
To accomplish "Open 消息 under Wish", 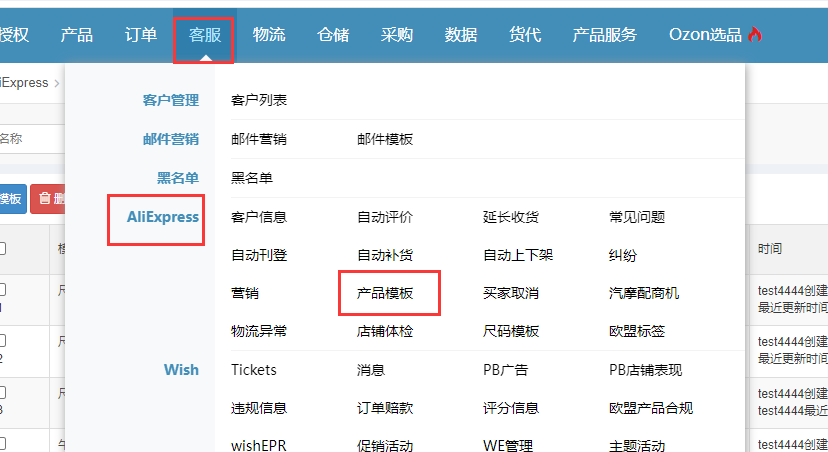I will coord(371,370).
